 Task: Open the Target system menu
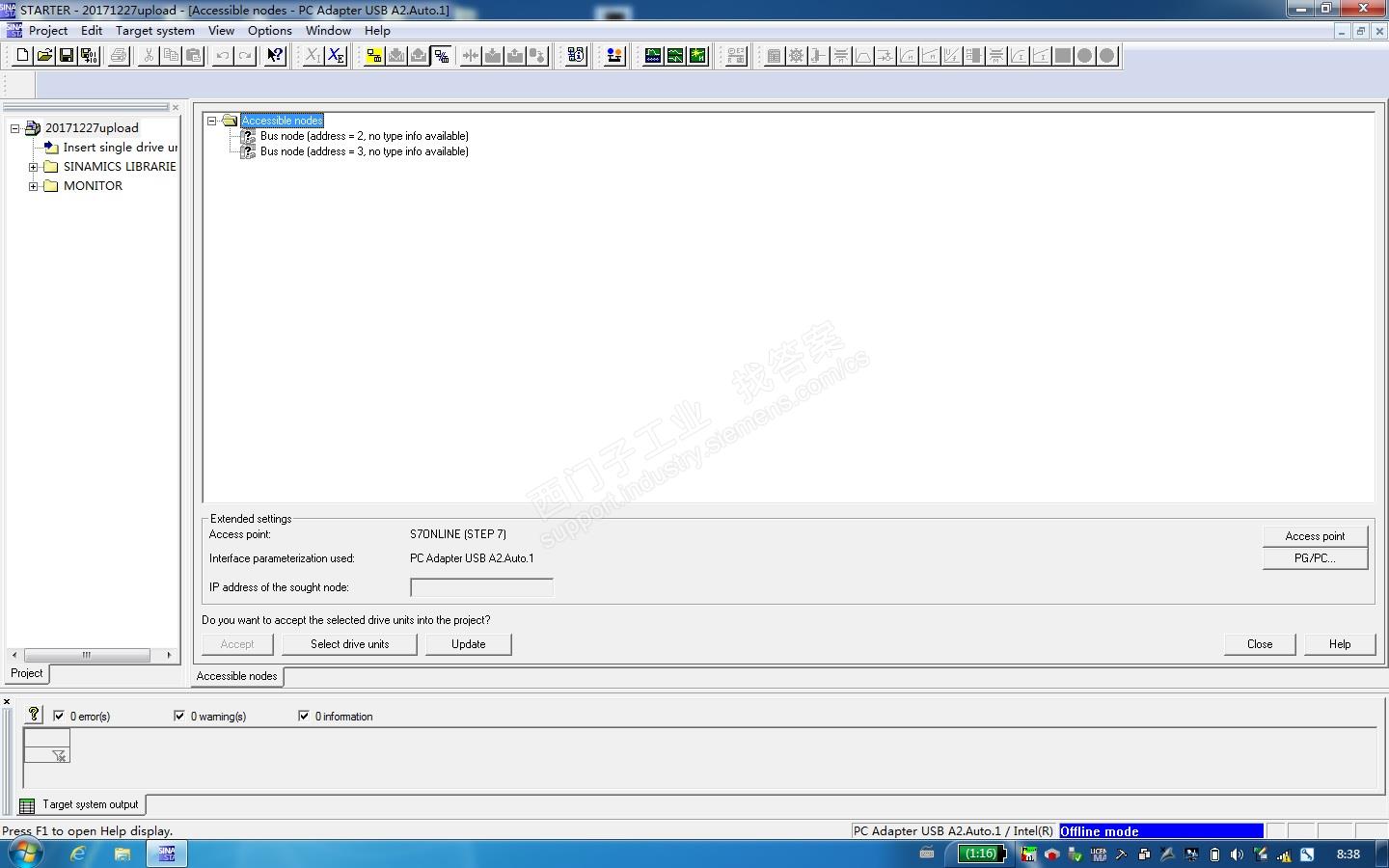(x=155, y=31)
